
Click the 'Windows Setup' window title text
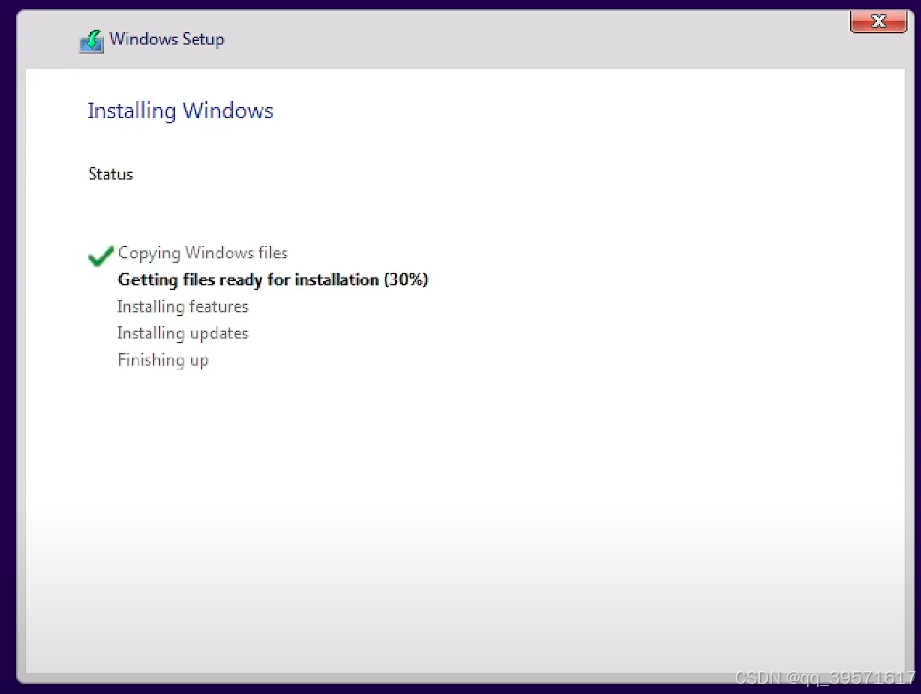(x=167, y=39)
